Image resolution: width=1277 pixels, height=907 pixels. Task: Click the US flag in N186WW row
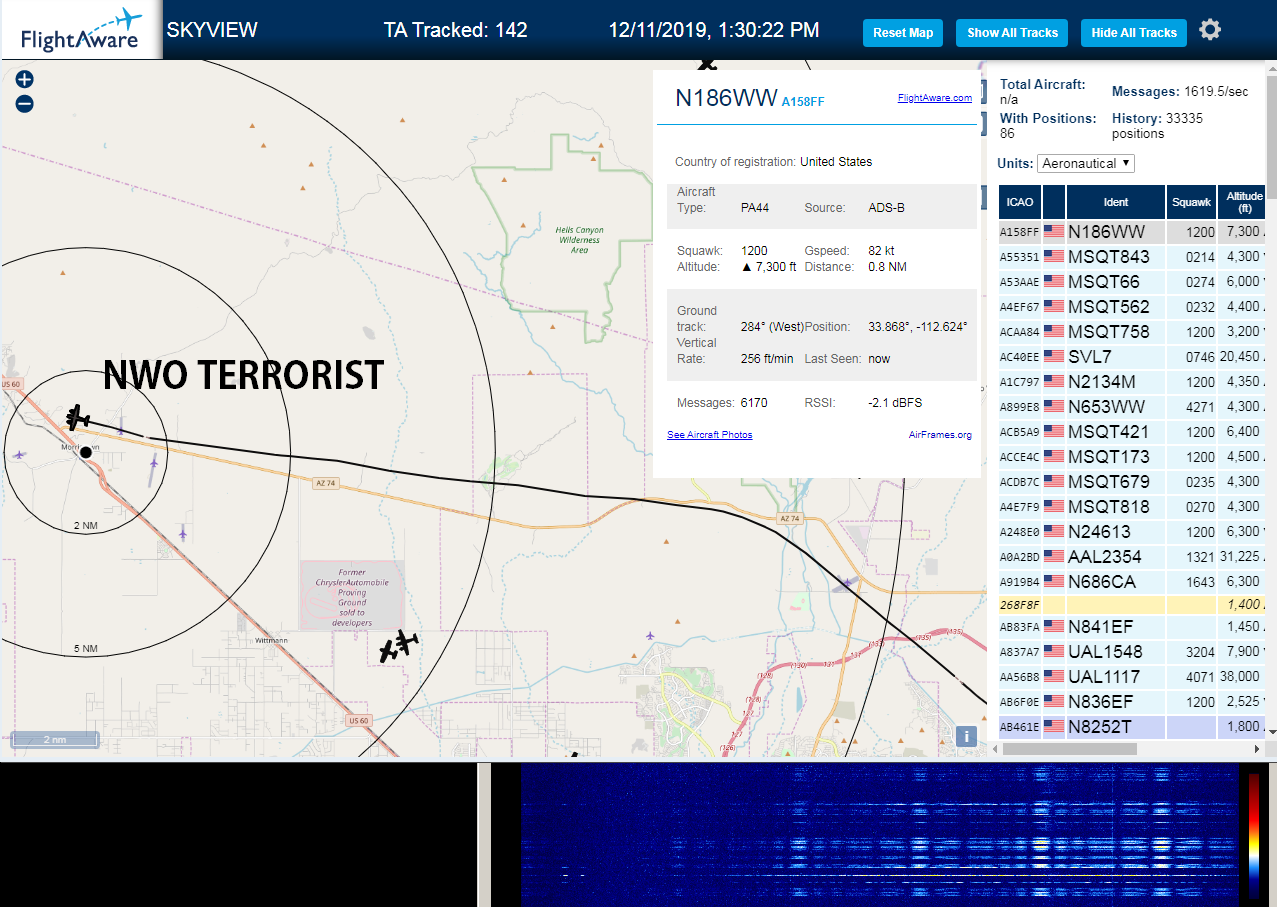point(1054,232)
